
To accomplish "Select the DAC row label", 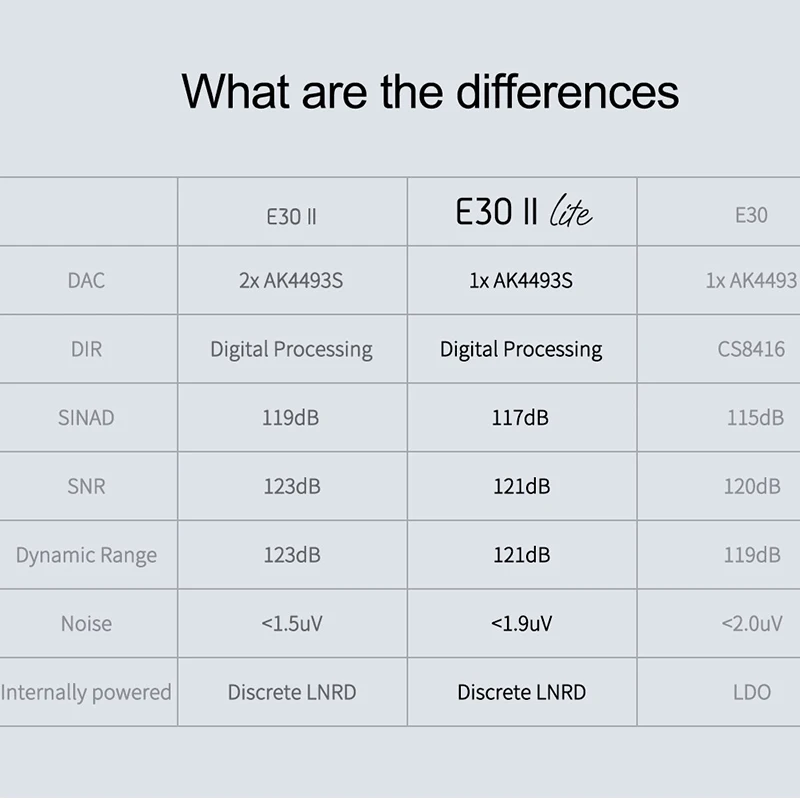I will click(x=86, y=281).
